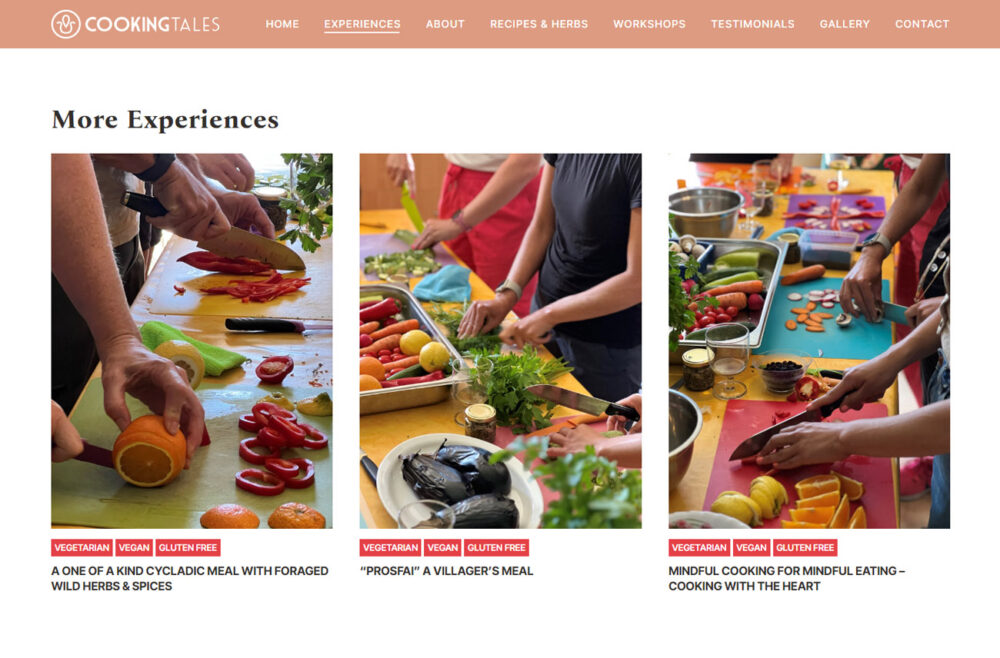Open Mindful Cooking for Mindful Eating link
The width and height of the screenshot is (1000, 658).
[786, 578]
